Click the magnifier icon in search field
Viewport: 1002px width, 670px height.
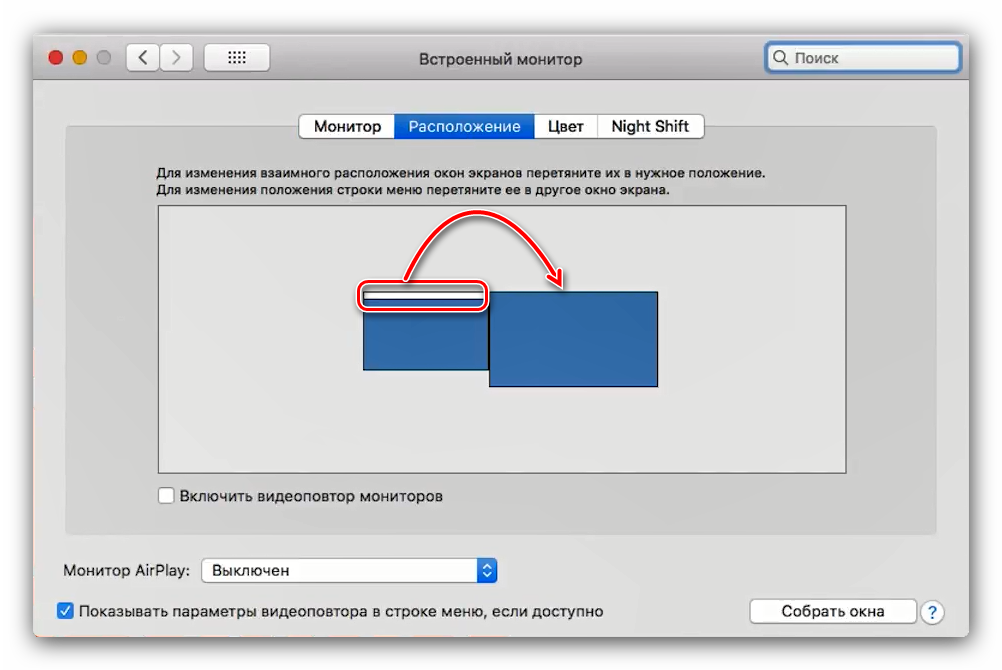click(x=781, y=58)
